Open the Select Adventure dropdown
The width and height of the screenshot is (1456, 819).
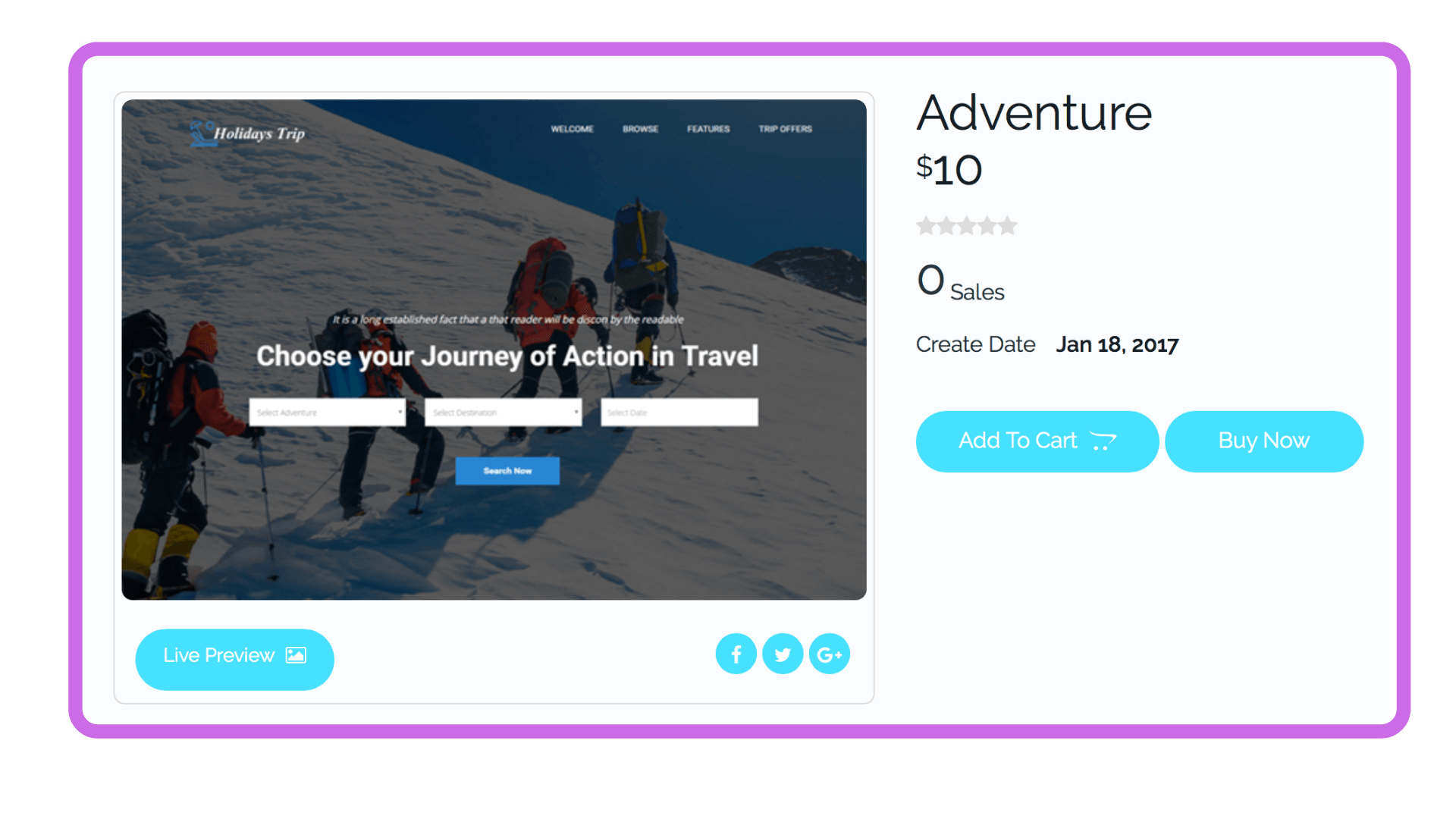[x=328, y=413]
